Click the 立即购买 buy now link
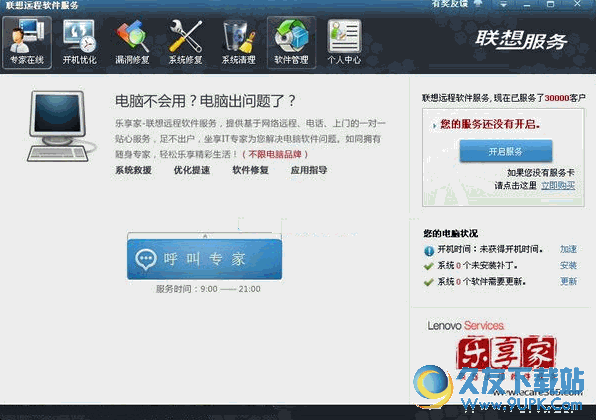Viewport: 596px width, 420px height. 558,185
